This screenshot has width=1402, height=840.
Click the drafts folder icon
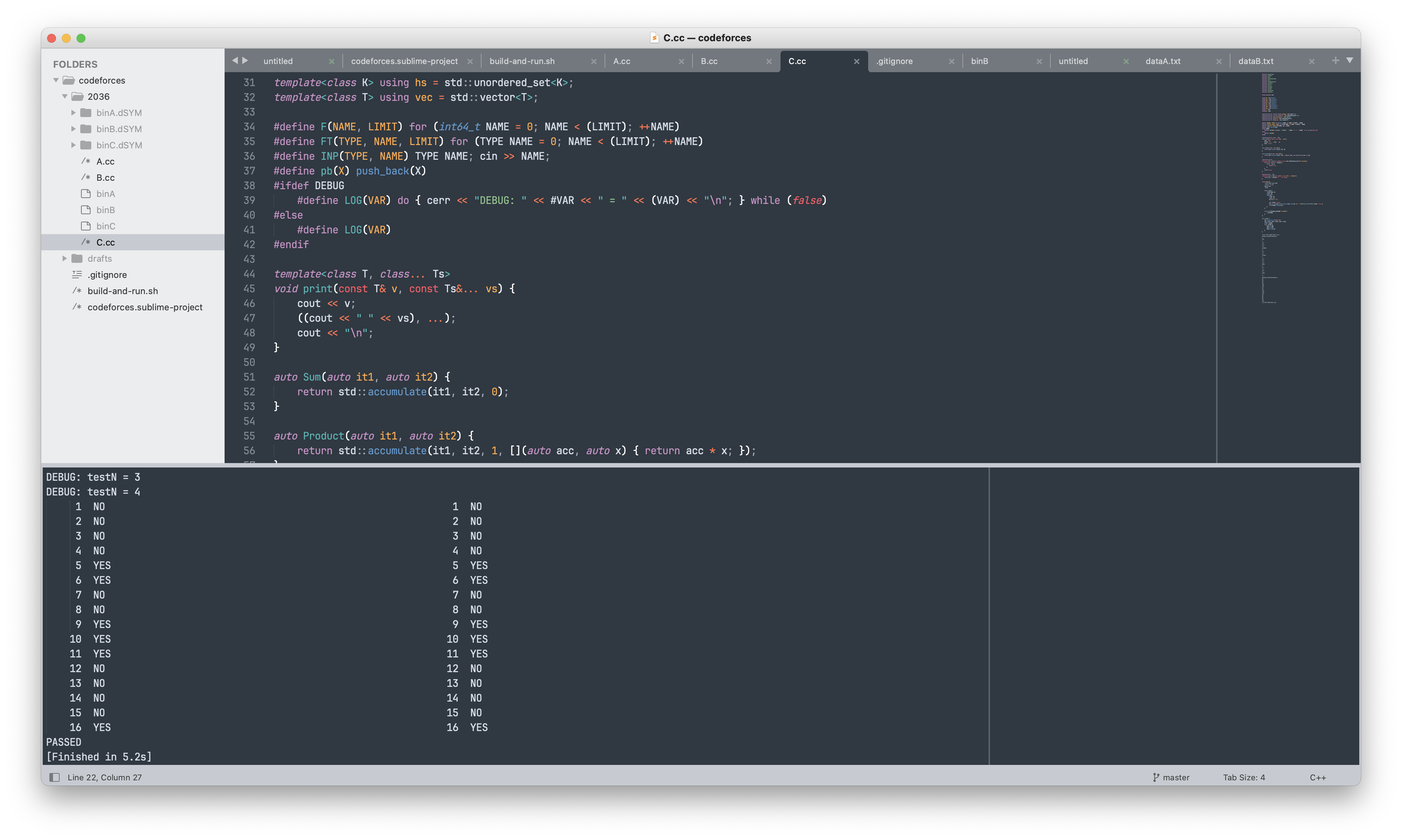(77, 259)
